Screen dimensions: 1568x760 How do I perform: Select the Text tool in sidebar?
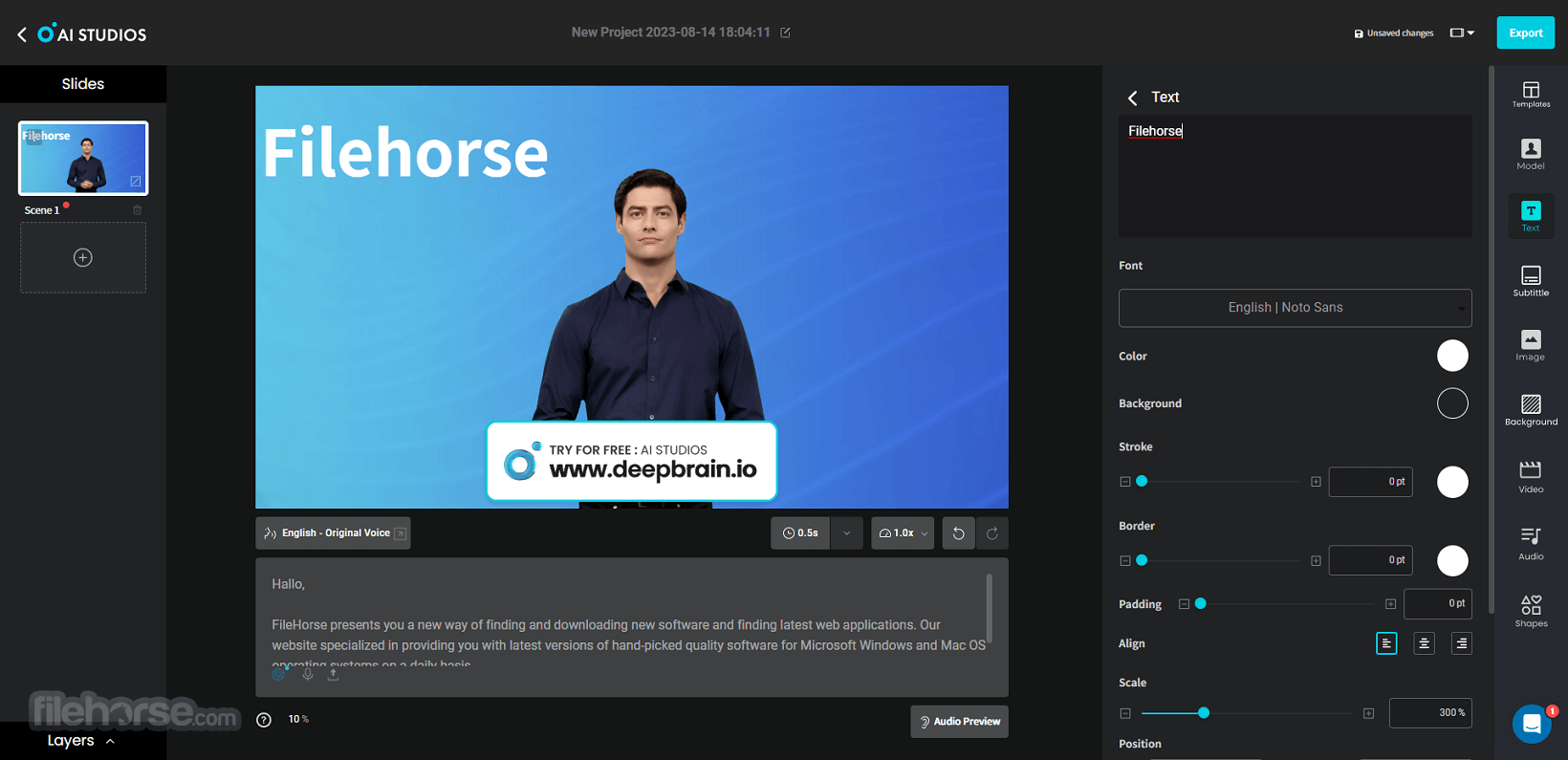[x=1531, y=216]
